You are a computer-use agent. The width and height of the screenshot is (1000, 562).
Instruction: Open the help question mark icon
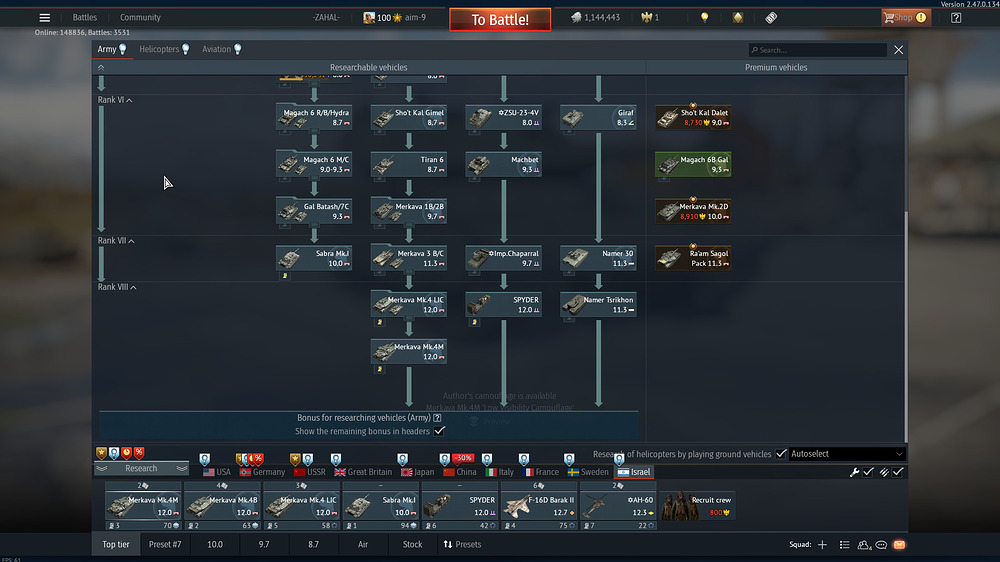[955, 17]
